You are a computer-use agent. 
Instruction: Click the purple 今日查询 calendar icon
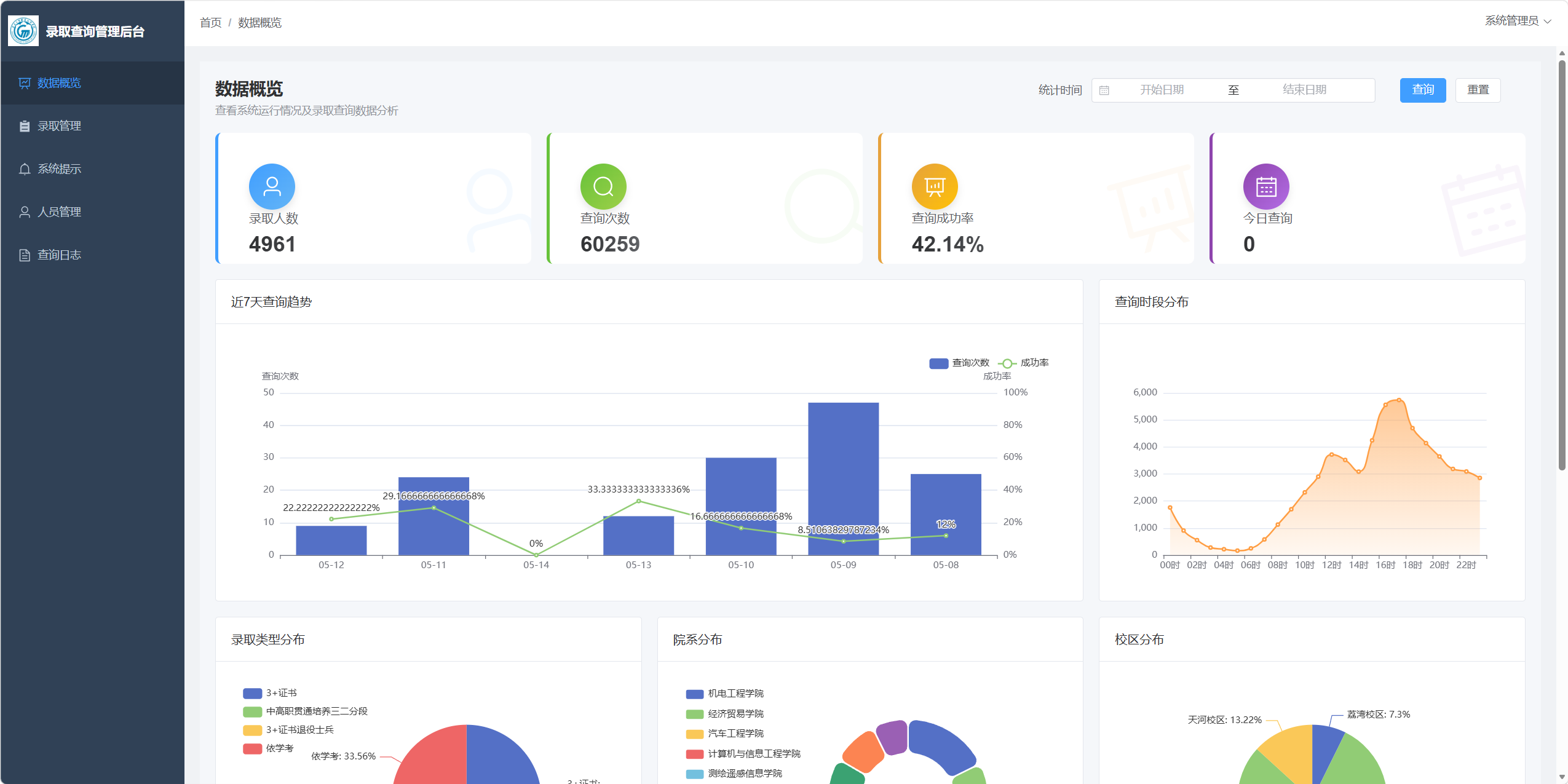1266,186
